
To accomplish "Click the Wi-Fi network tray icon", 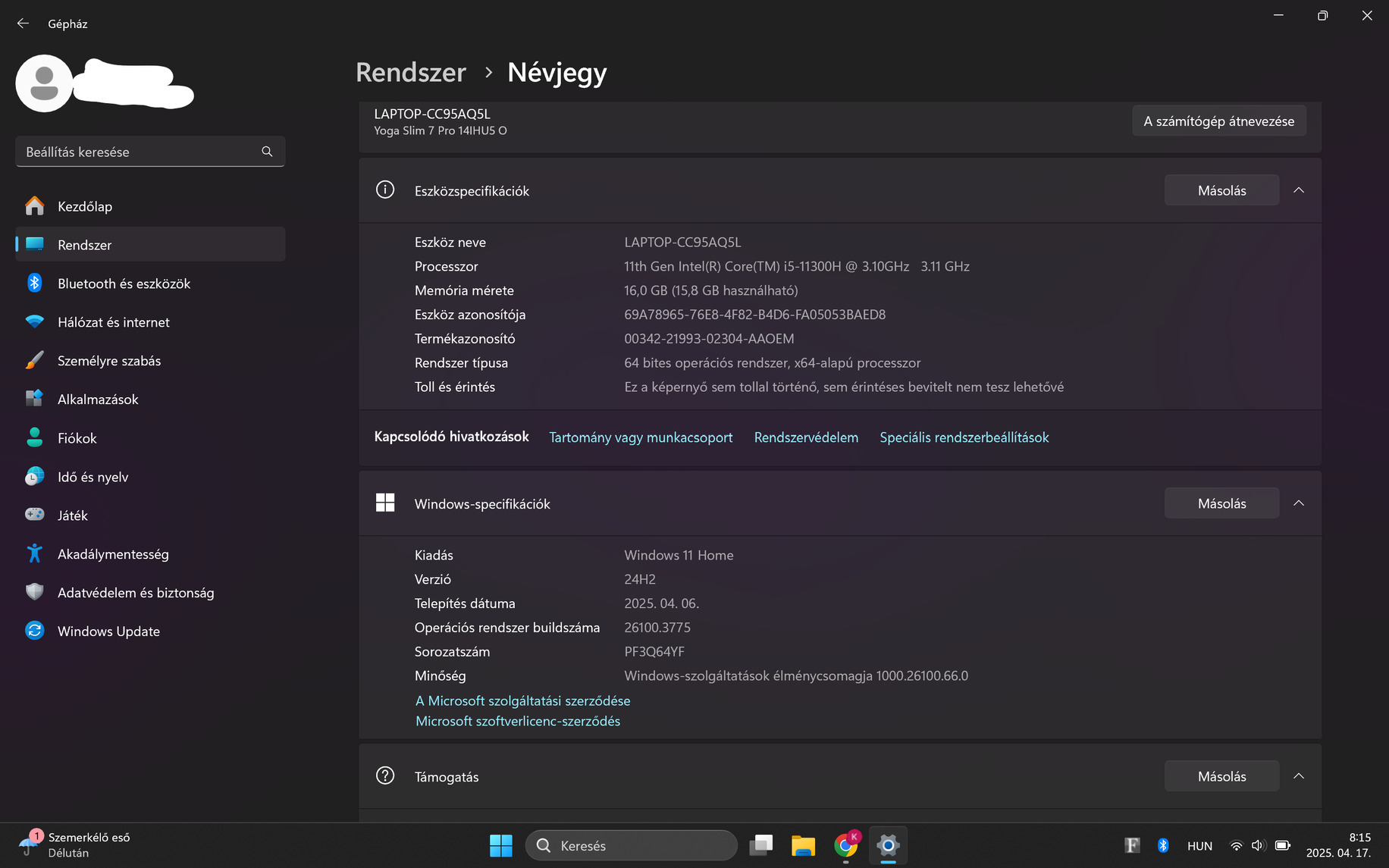I will 1236,845.
